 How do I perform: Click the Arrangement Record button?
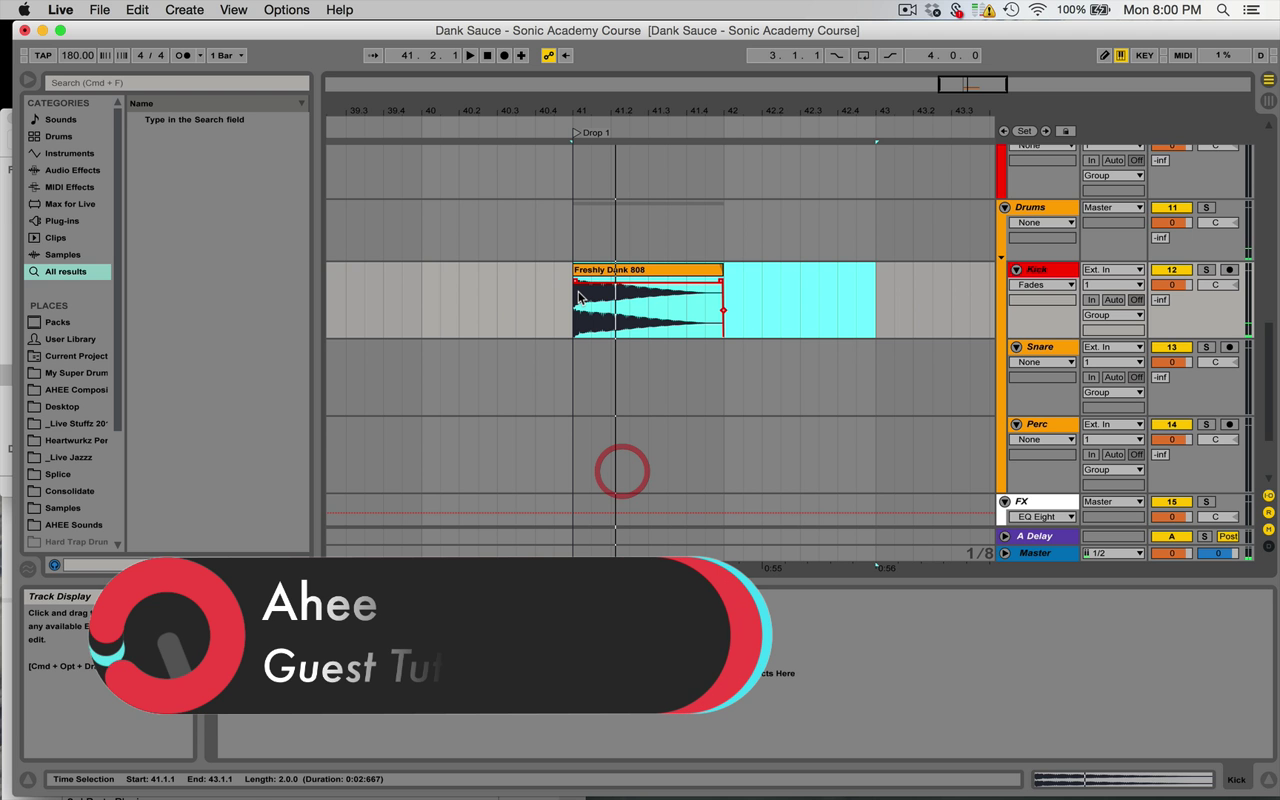click(504, 56)
